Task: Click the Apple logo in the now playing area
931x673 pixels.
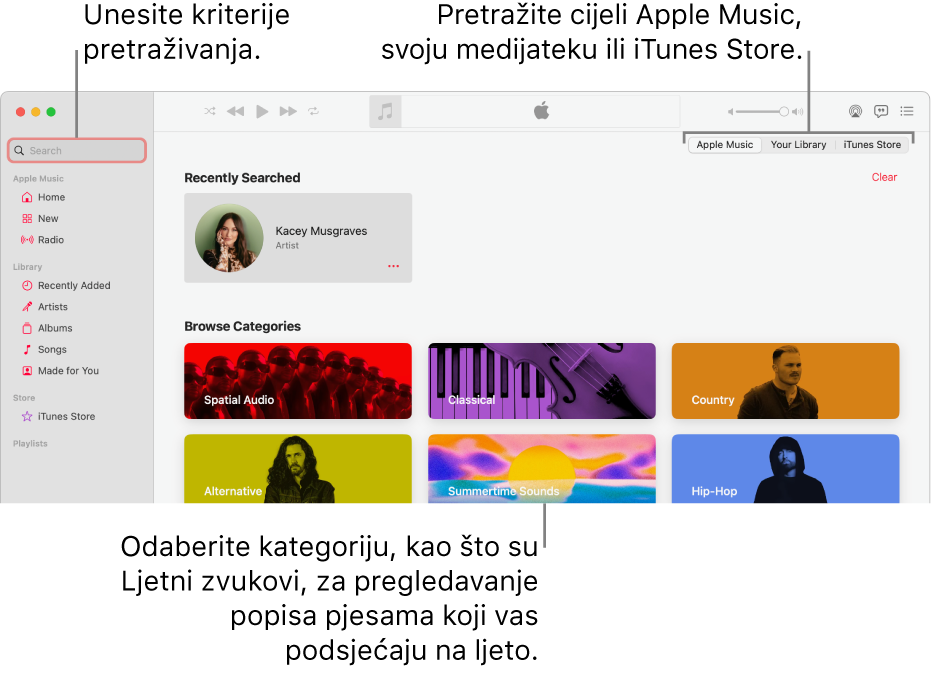Action: pyautogui.click(x=542, y=110)
